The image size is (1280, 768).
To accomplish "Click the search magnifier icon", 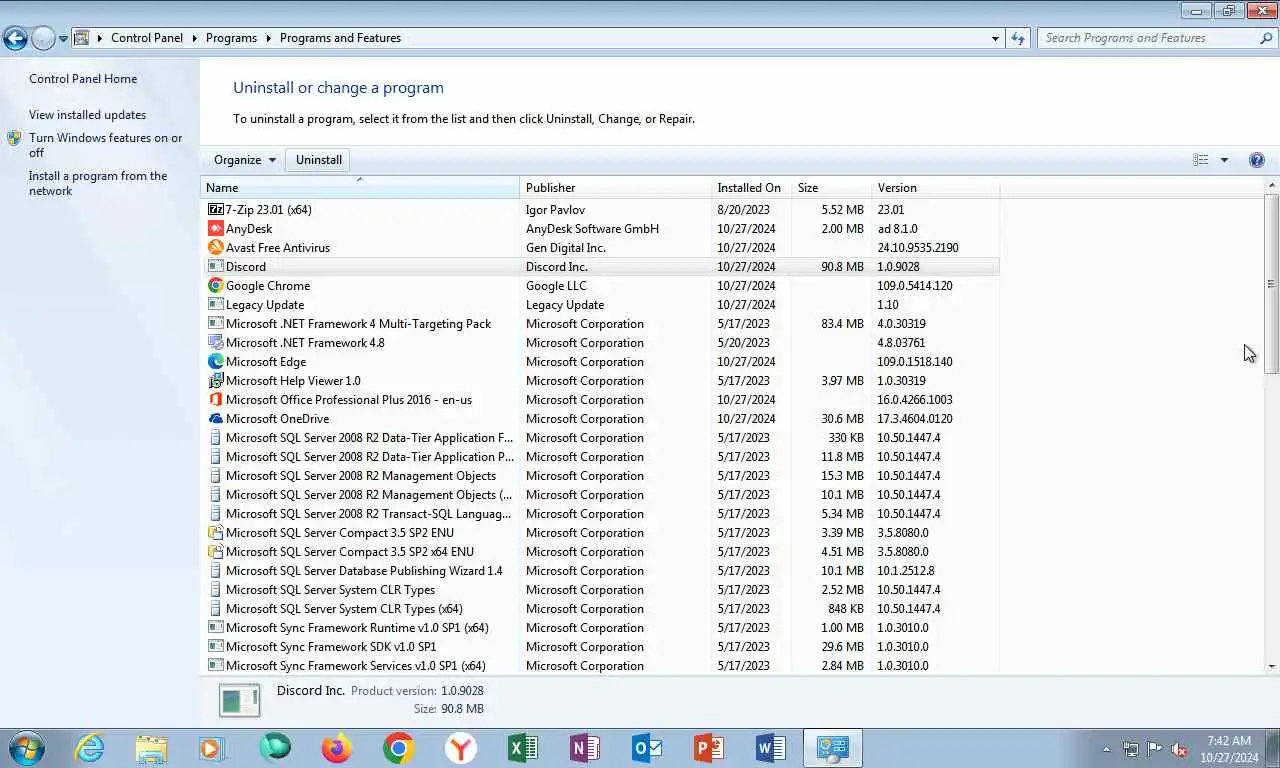I will 1266,38.
